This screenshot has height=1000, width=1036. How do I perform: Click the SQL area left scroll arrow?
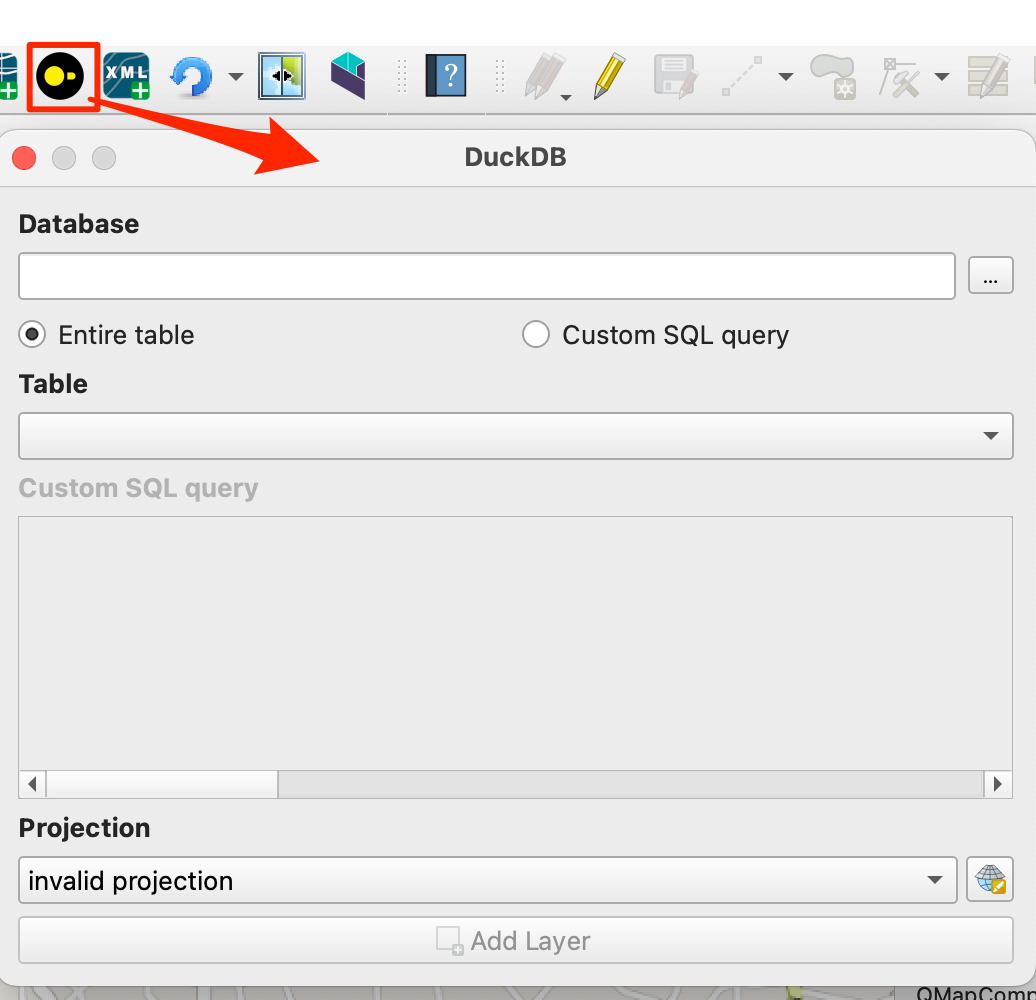[32, 784]
